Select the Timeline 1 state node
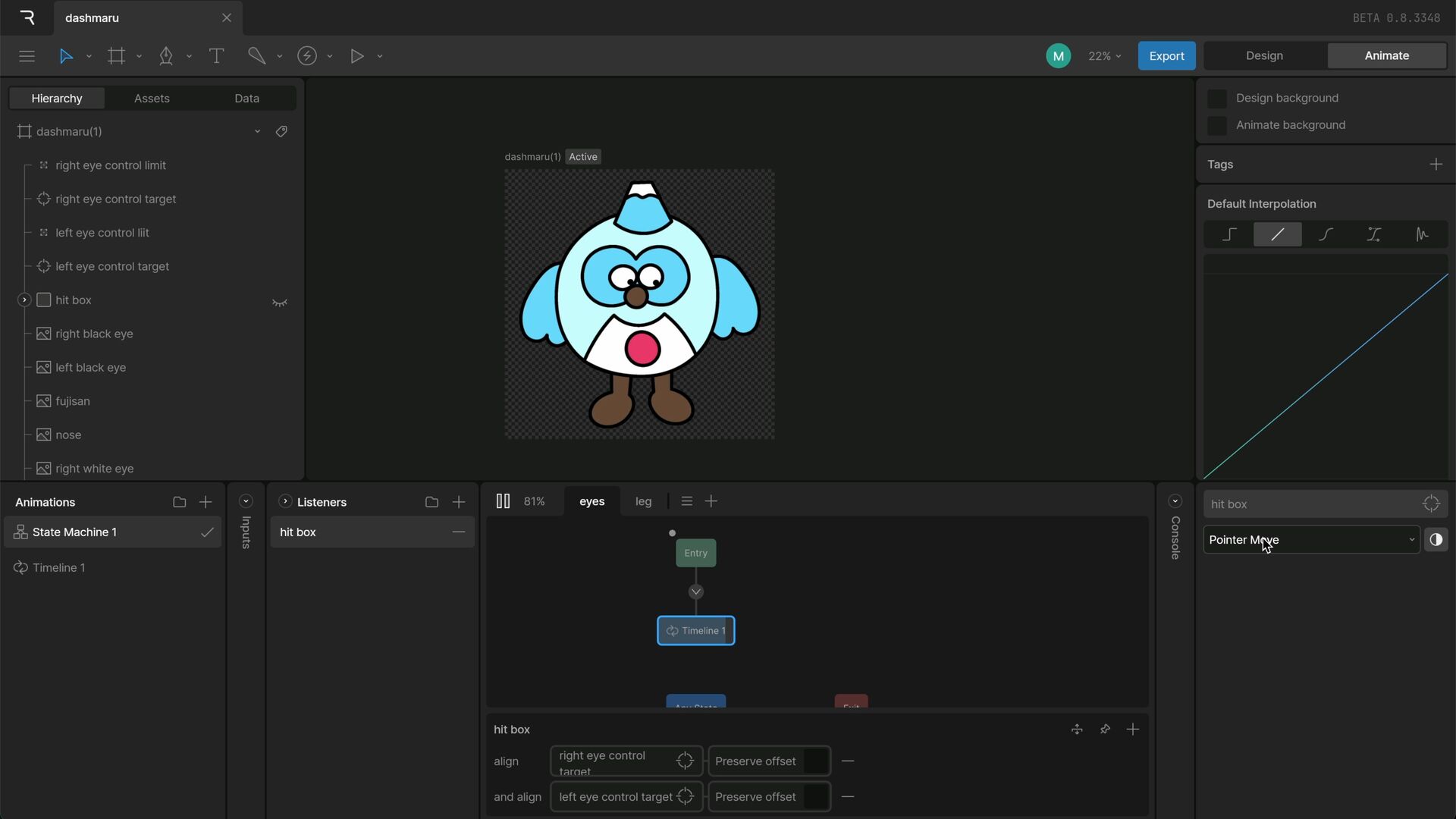 (x=695, y=631)
